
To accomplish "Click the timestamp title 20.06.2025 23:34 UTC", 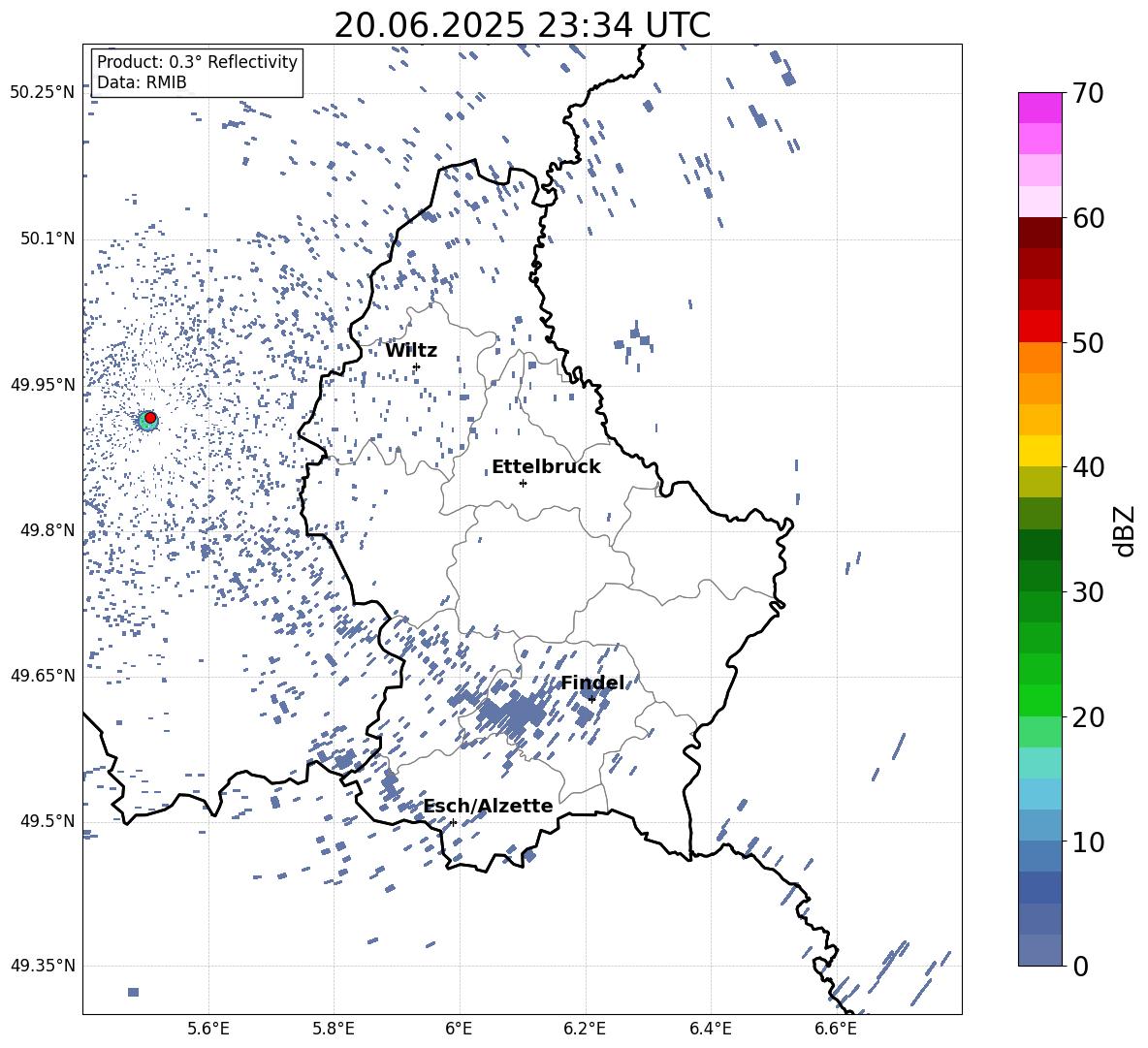I will 522,25.
